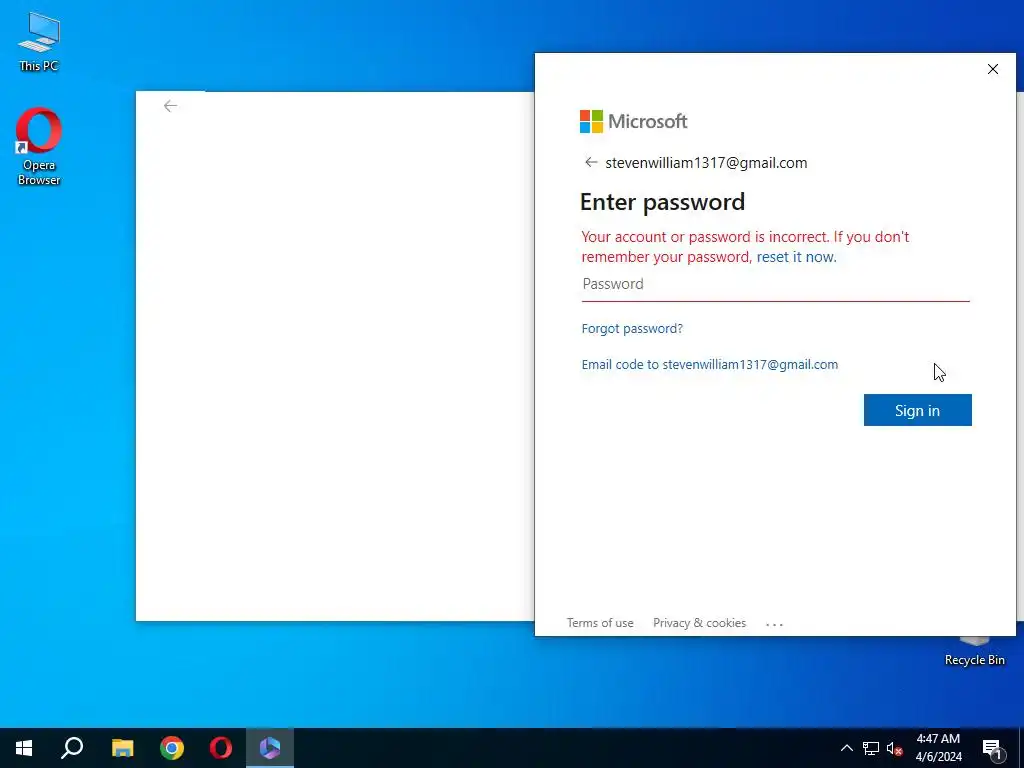Focus the Password input field
This screenshot has width=1024, height=768.
click(775, 284)
